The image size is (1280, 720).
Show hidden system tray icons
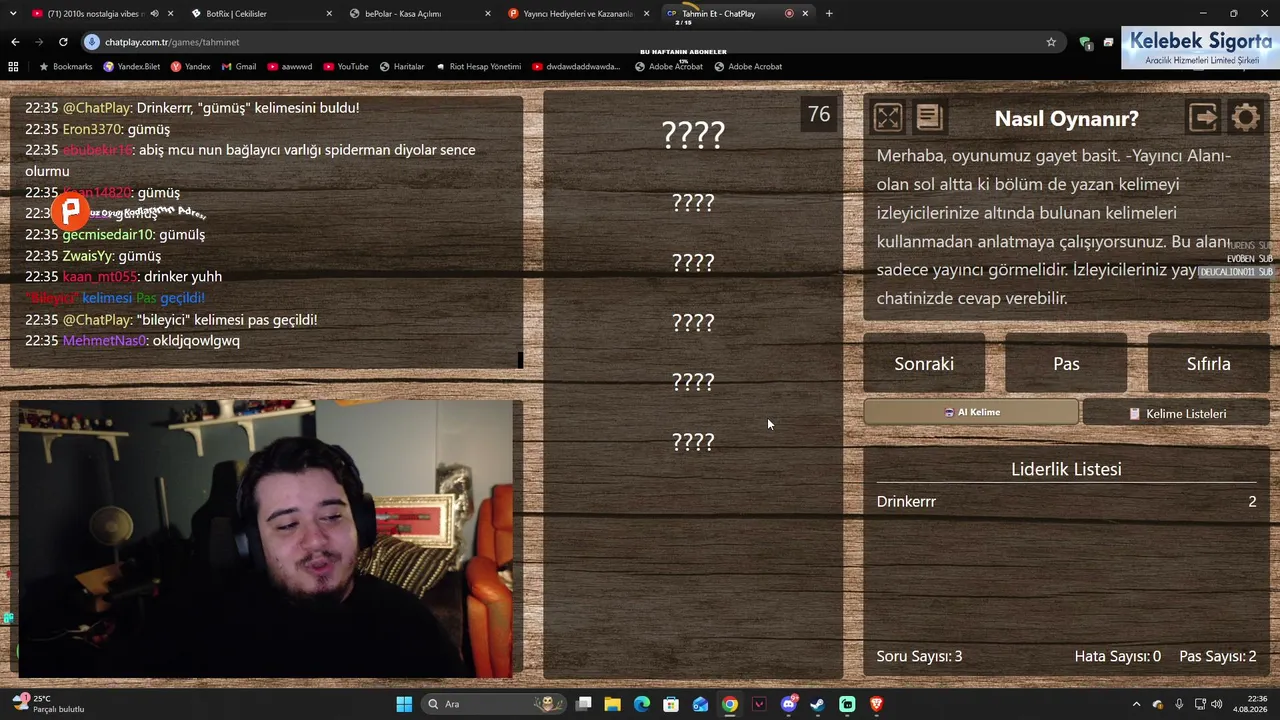coord(1136,704)
